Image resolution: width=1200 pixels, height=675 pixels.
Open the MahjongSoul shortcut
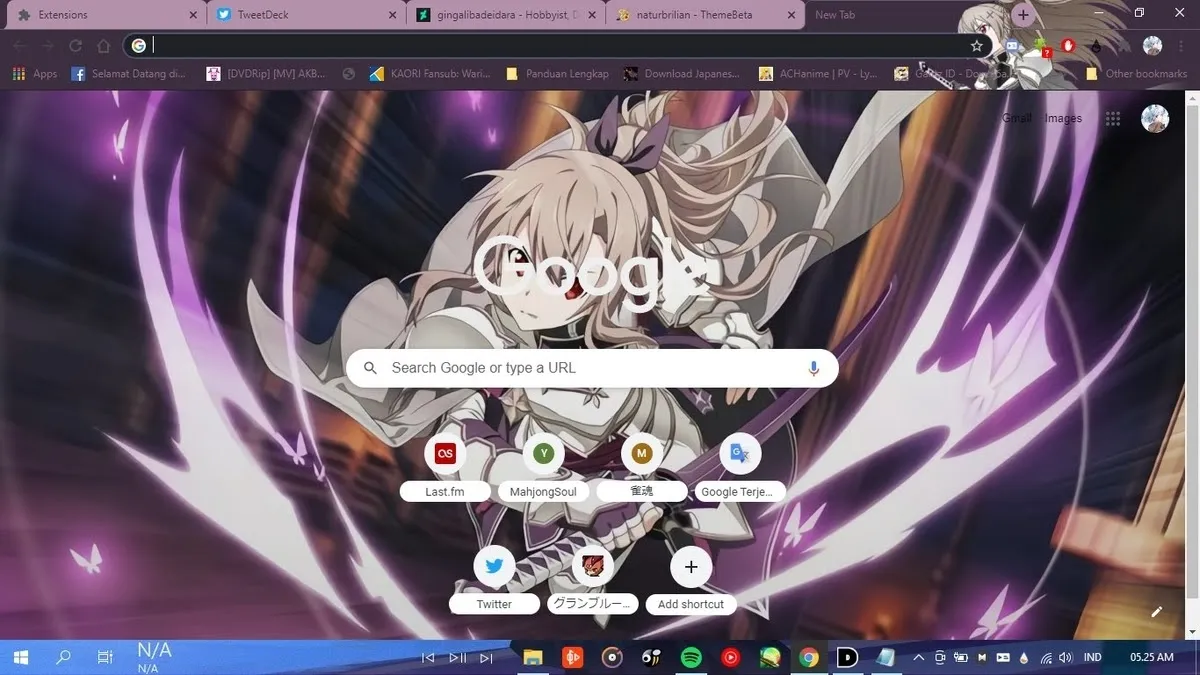[543, 468]
